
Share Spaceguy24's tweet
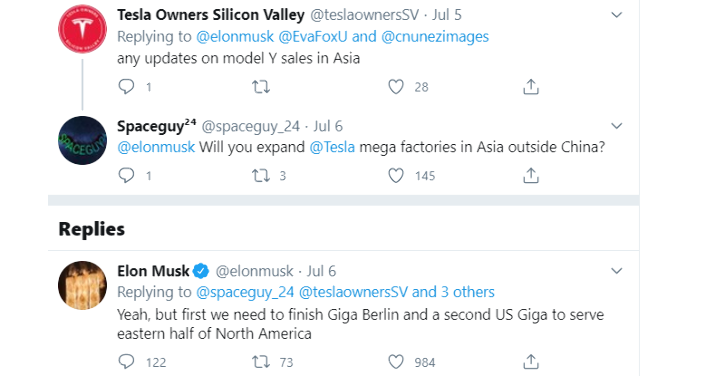point(531,175)
